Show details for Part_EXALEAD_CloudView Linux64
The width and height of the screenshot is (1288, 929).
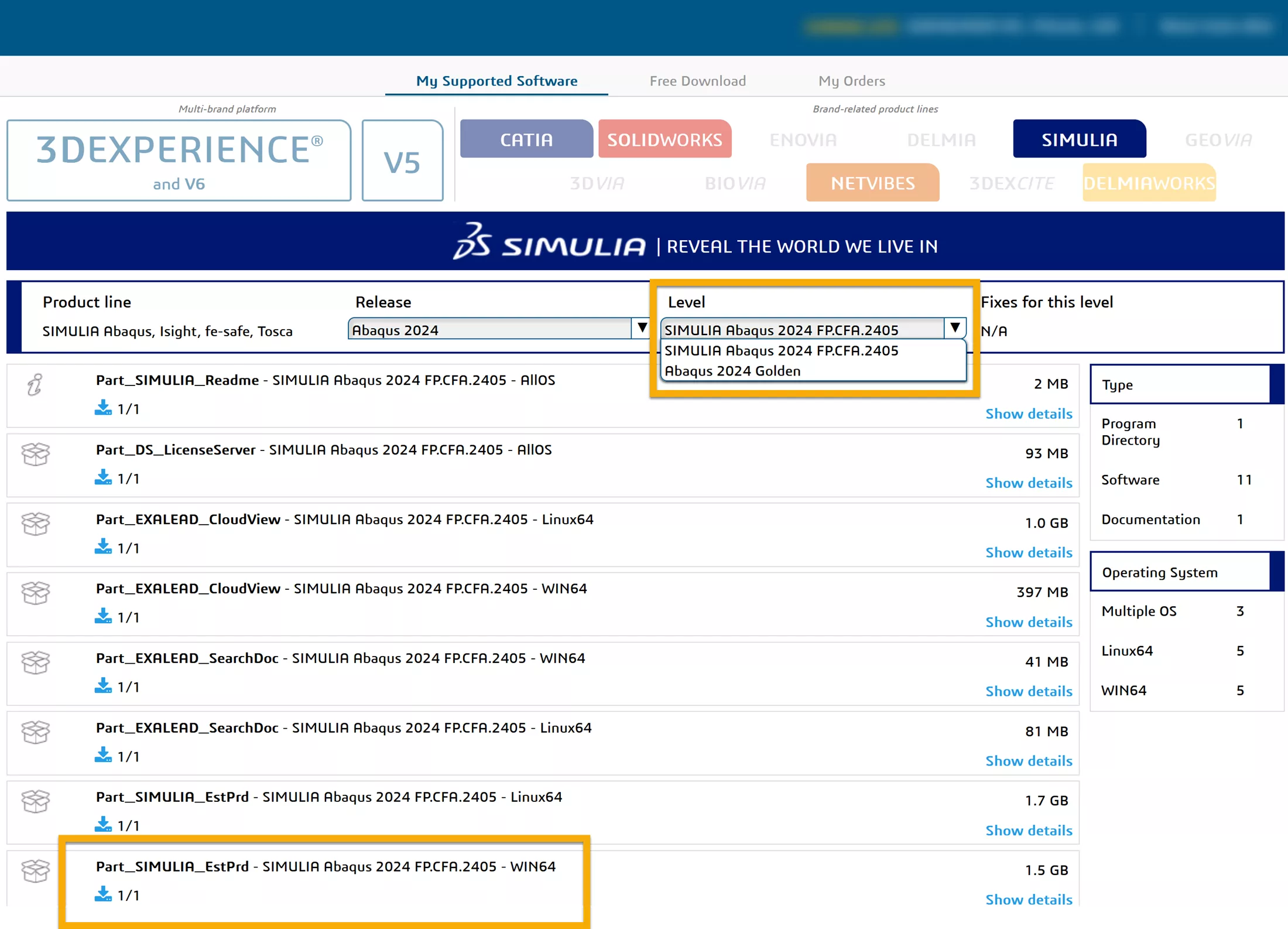tap(1029, 552)
